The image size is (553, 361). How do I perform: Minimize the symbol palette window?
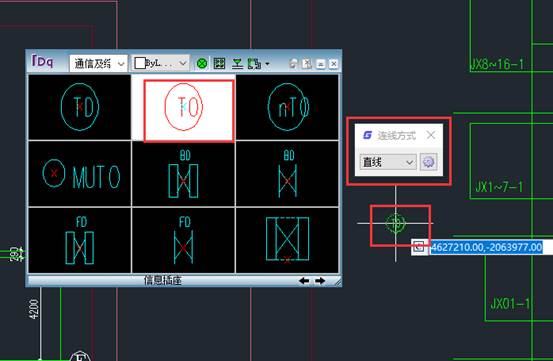[320, 63]
